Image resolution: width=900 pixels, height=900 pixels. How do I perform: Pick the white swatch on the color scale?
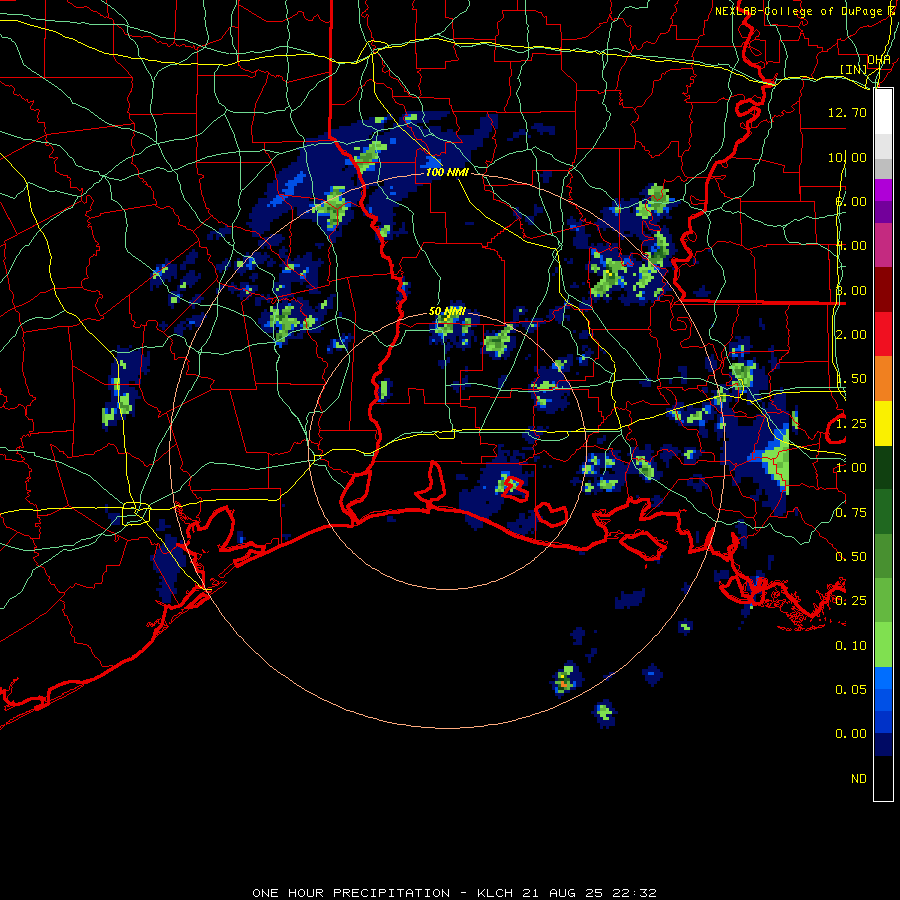point(883,111)
